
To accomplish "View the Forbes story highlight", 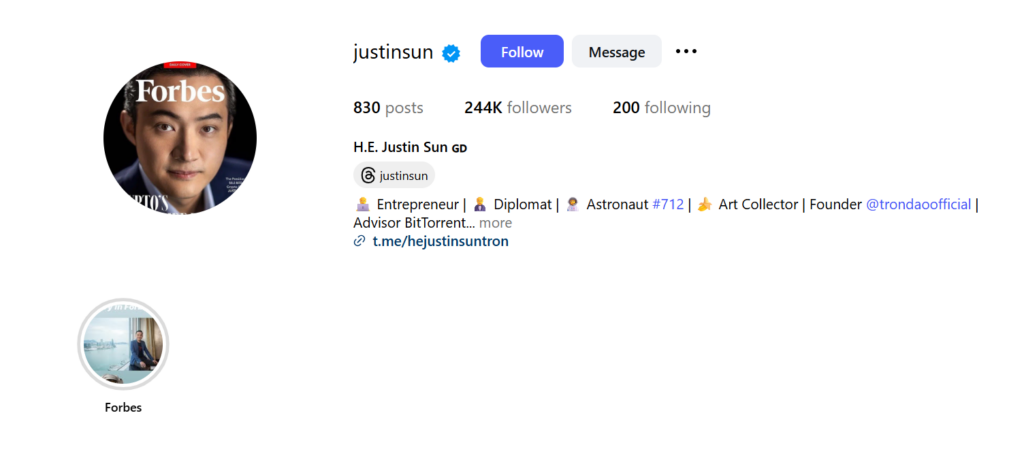I will [123, 344].
